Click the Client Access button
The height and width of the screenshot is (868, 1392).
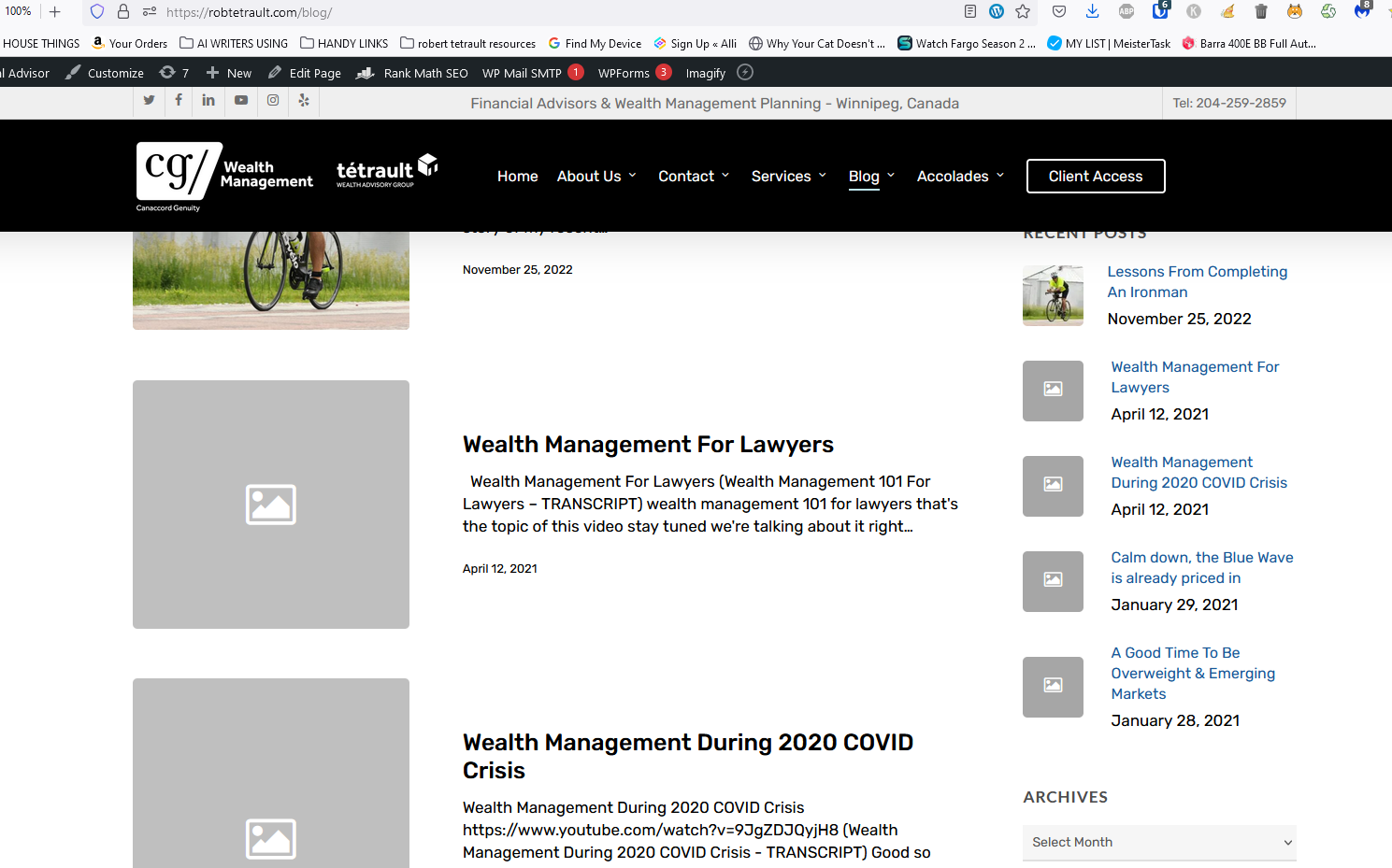click(1096, 176)
